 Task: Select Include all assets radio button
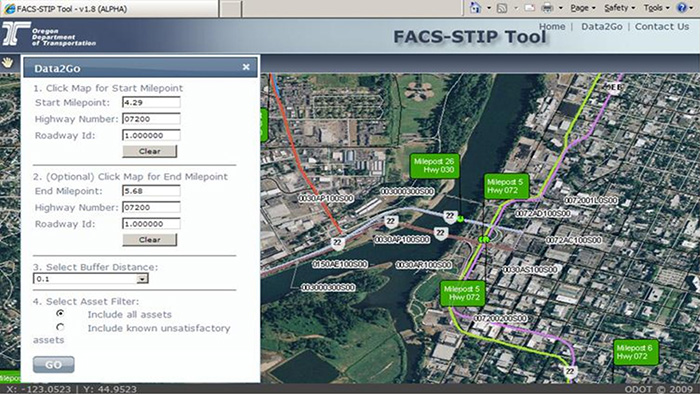(60, 314)
